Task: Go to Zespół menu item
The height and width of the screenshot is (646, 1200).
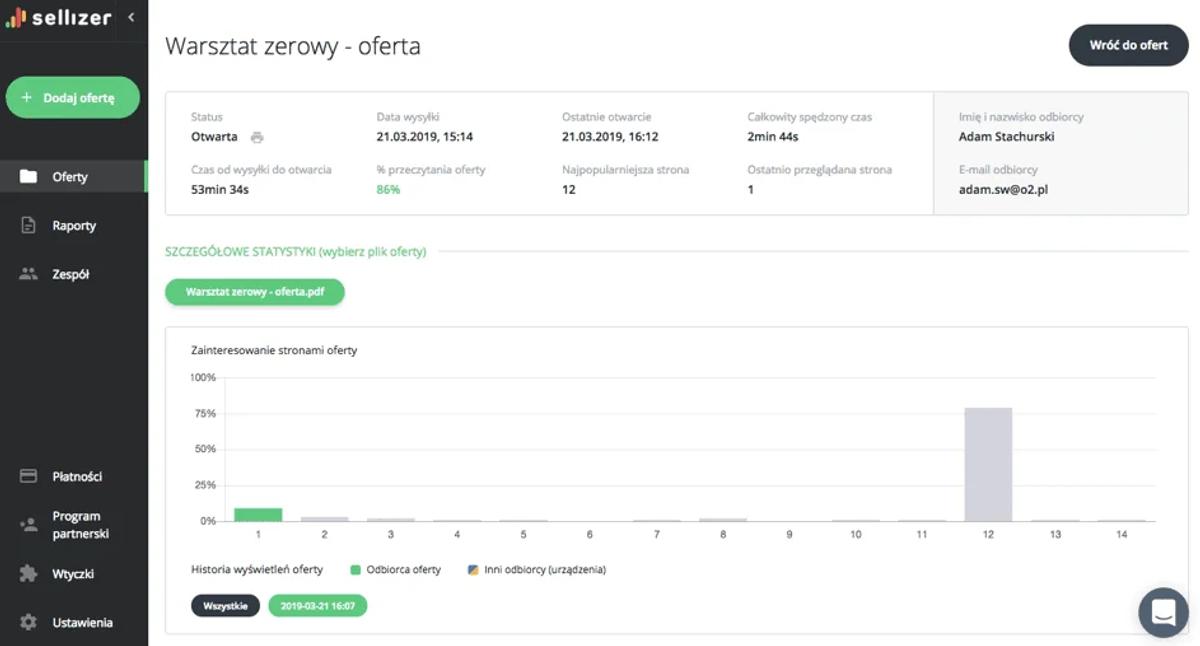Action: [x=73, y=274]
